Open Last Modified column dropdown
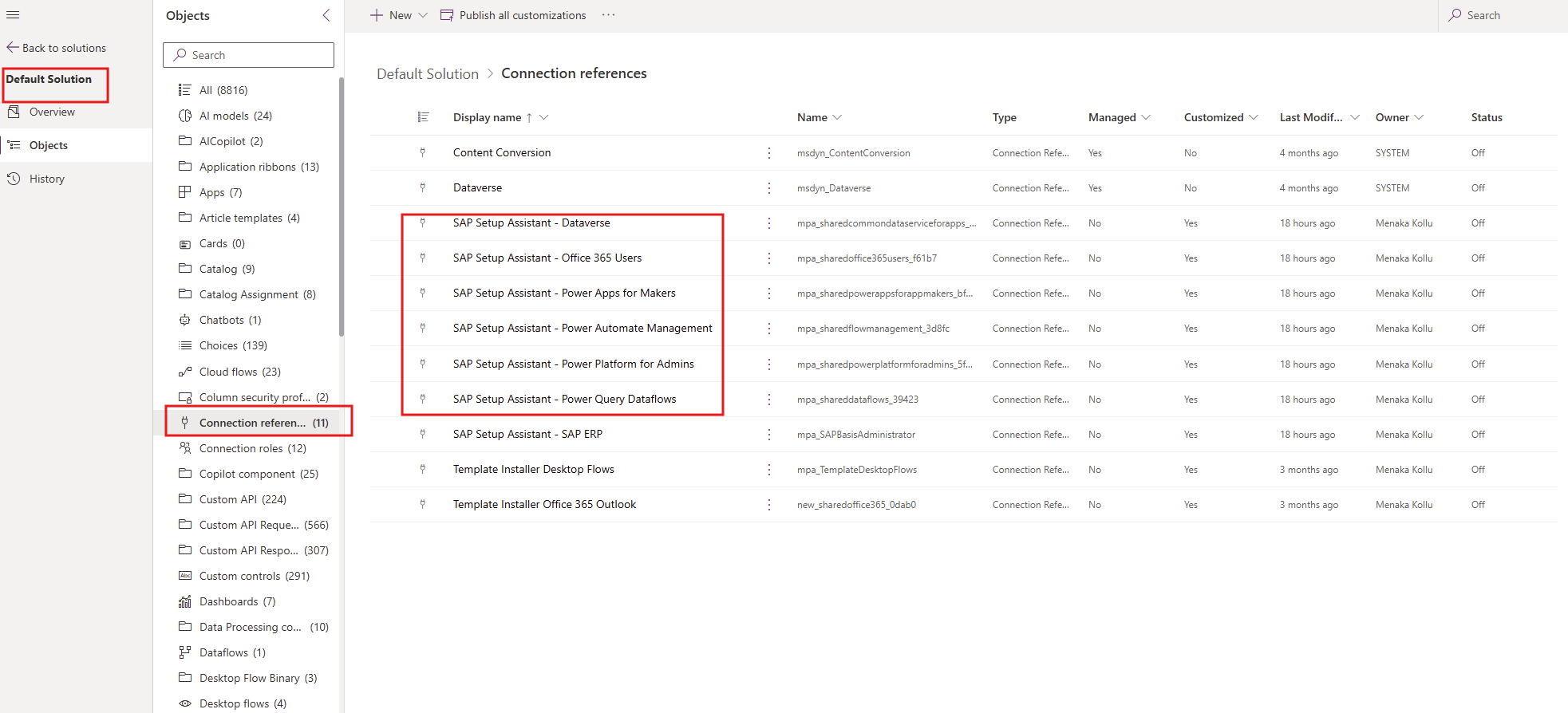This screenshot has width=1568, height=713. click(1354, 117)
